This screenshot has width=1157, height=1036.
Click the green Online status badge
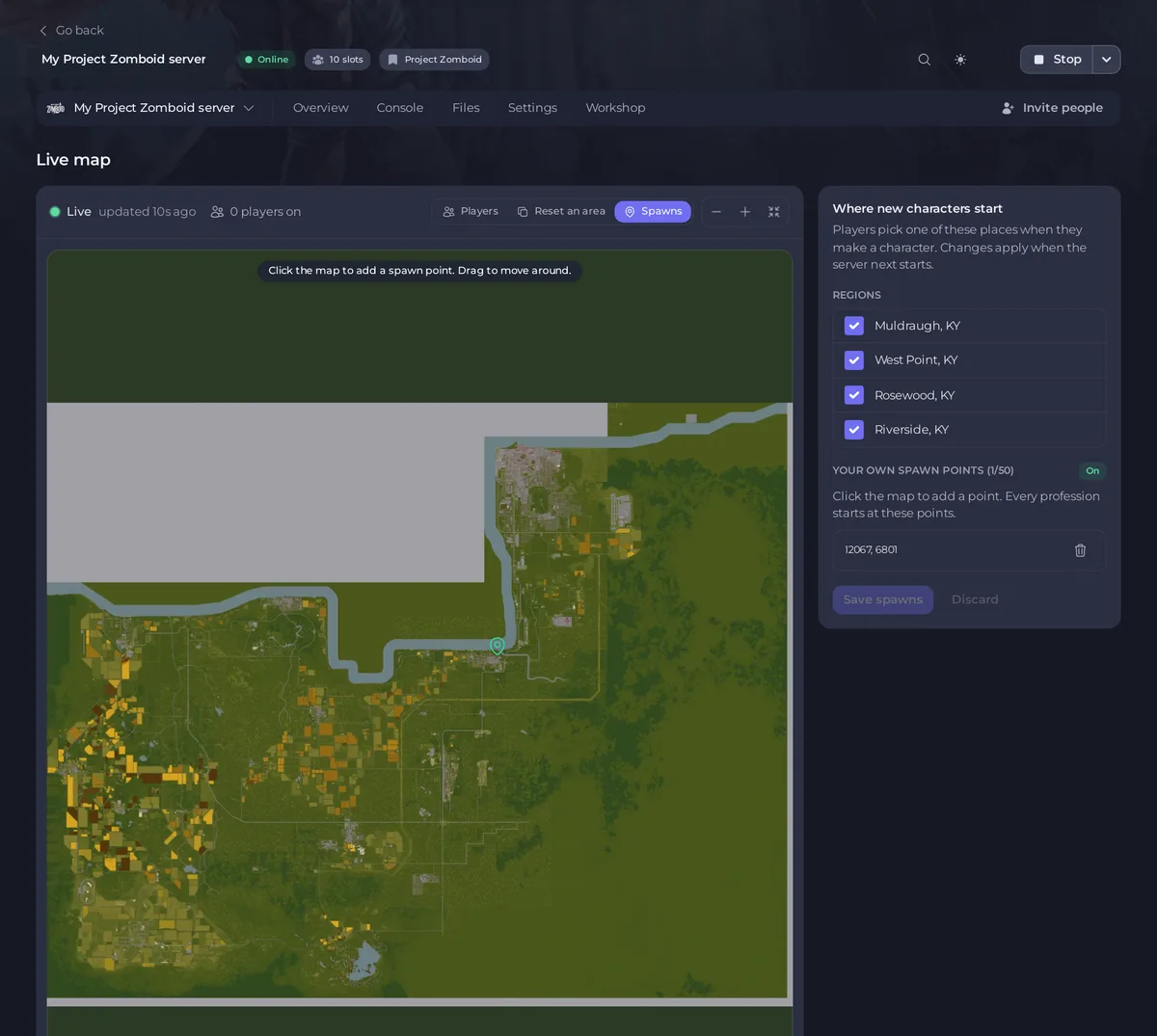click(x=266, y=60)
